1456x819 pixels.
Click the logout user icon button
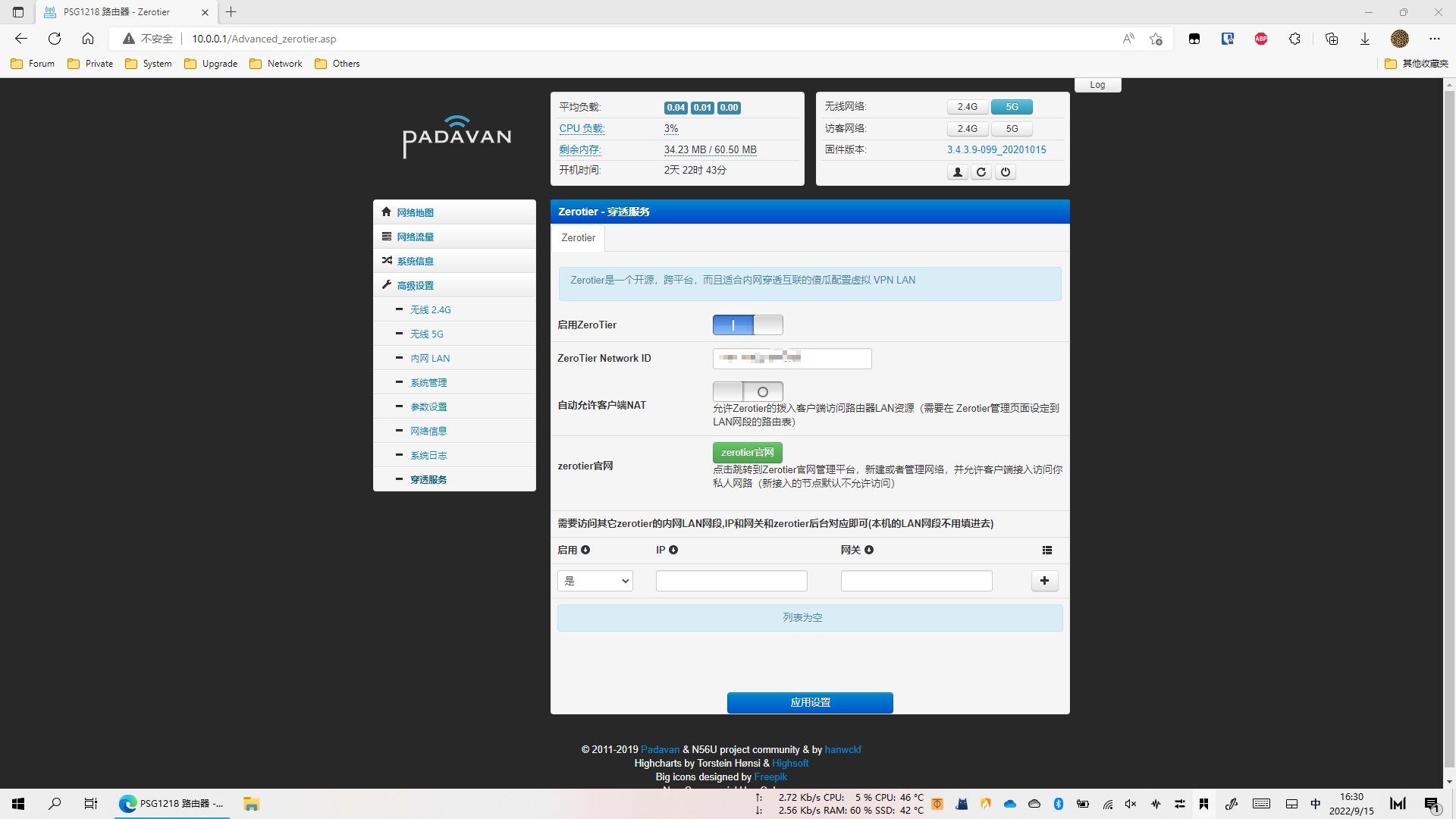pyautogui.click(x=957, y=172)
